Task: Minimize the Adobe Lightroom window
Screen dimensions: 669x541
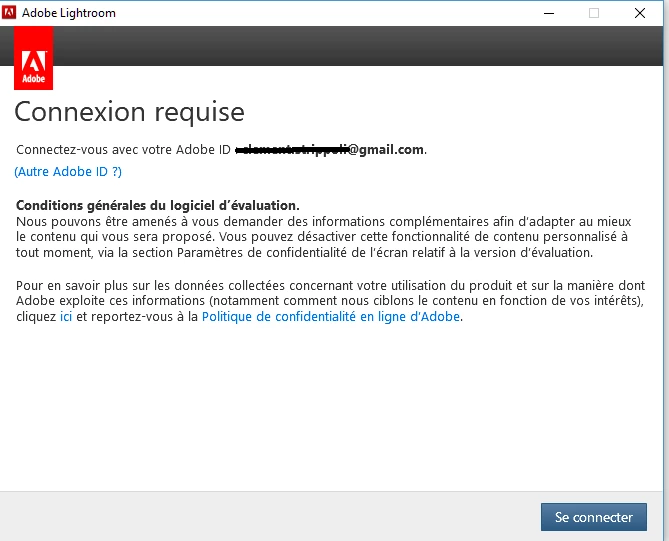Action: [x=549, y=13]
